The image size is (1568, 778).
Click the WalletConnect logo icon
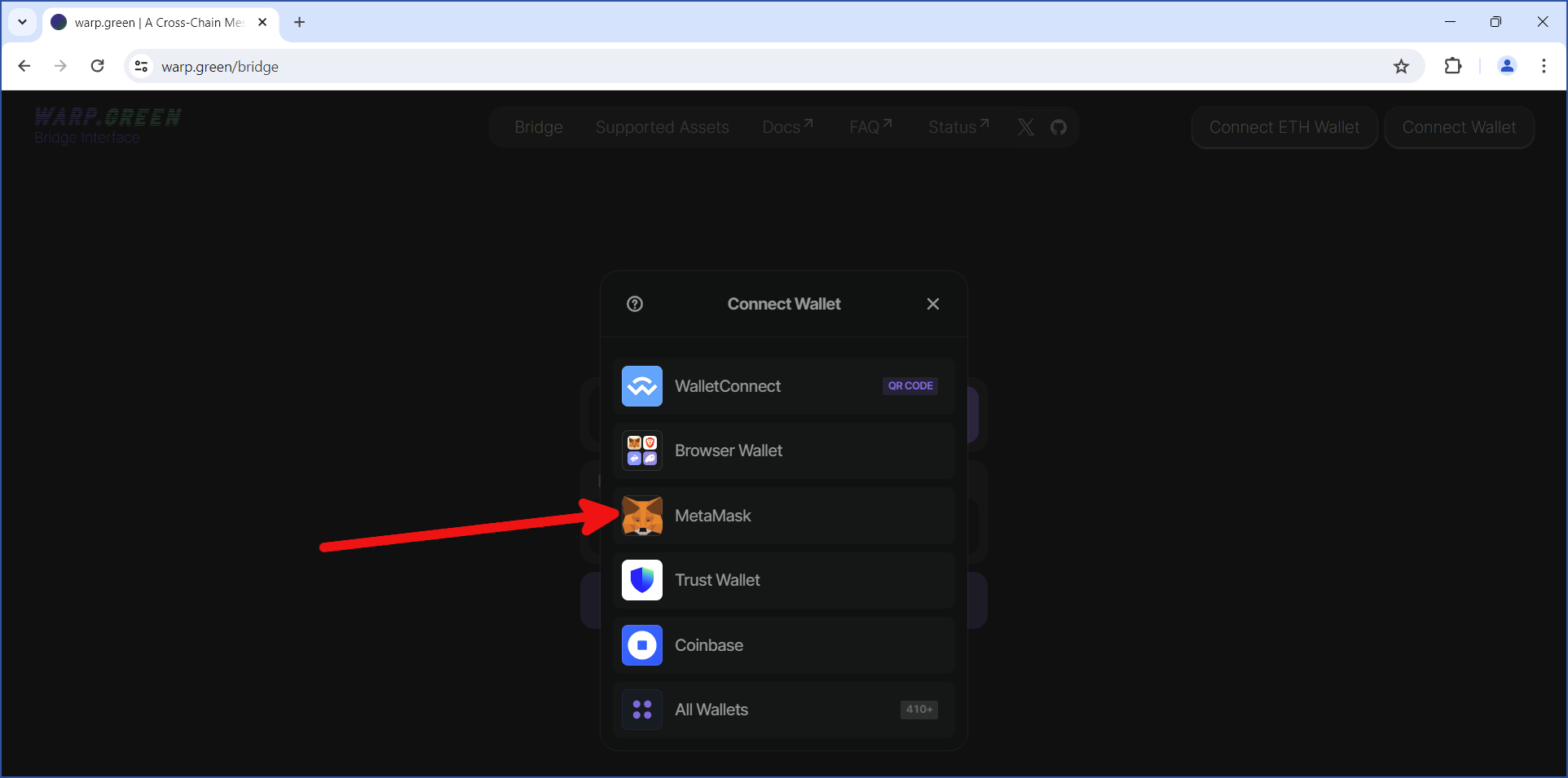(x=642, y=386)
